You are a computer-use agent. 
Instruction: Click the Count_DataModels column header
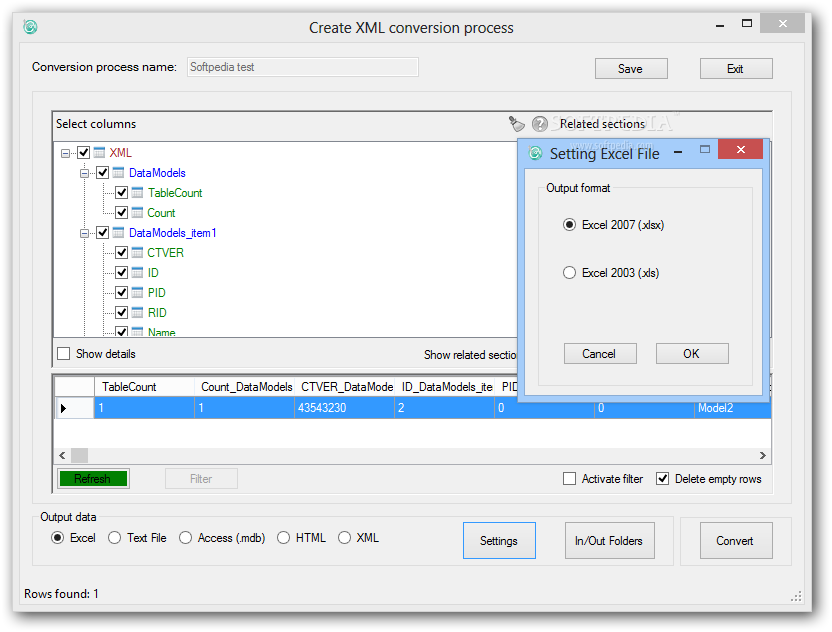point(245,387)
